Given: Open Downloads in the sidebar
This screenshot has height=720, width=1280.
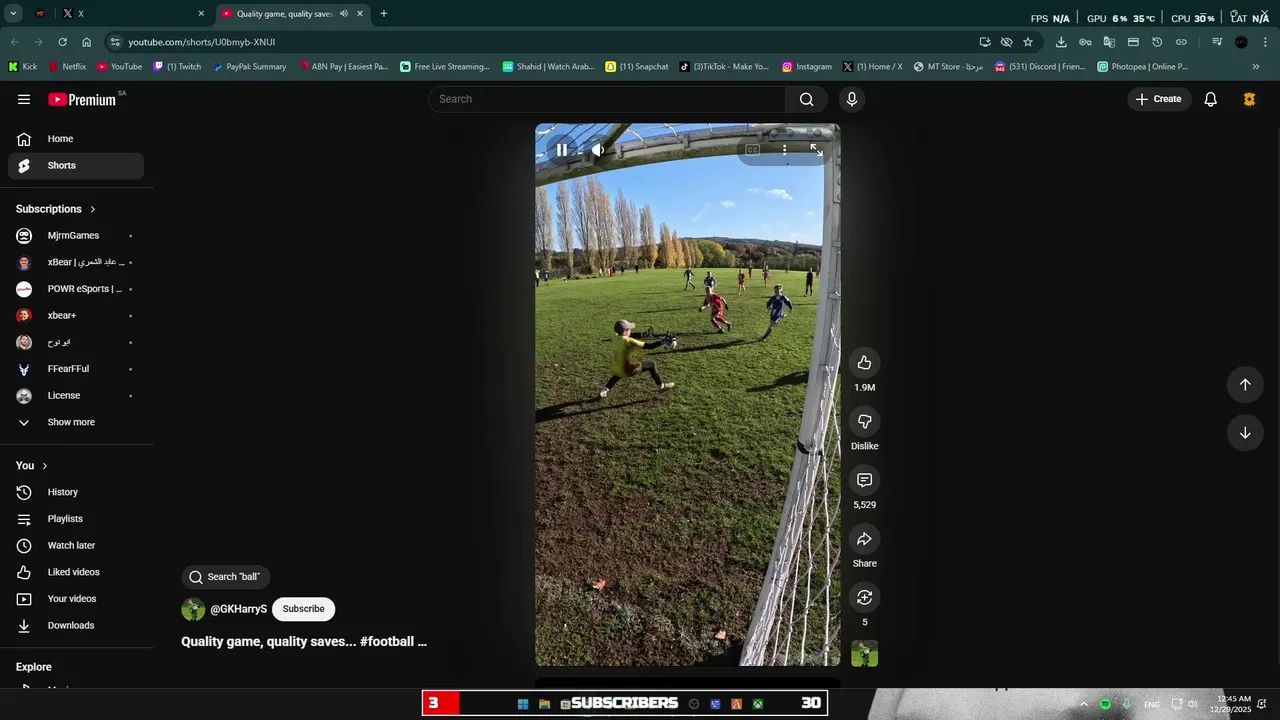Looking at the screenshot, I should click(x=76, y=626).
